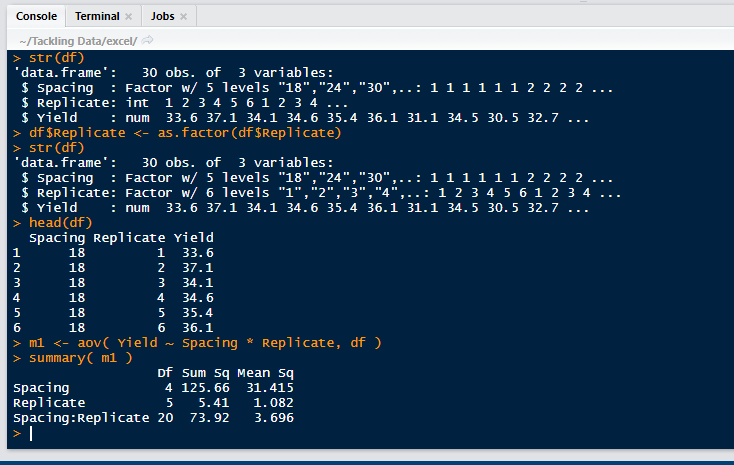Image resolution: width=734 pixels, height=465 pixels.
Task: Close the Terminal tab
Action: (x=129, y=16)
